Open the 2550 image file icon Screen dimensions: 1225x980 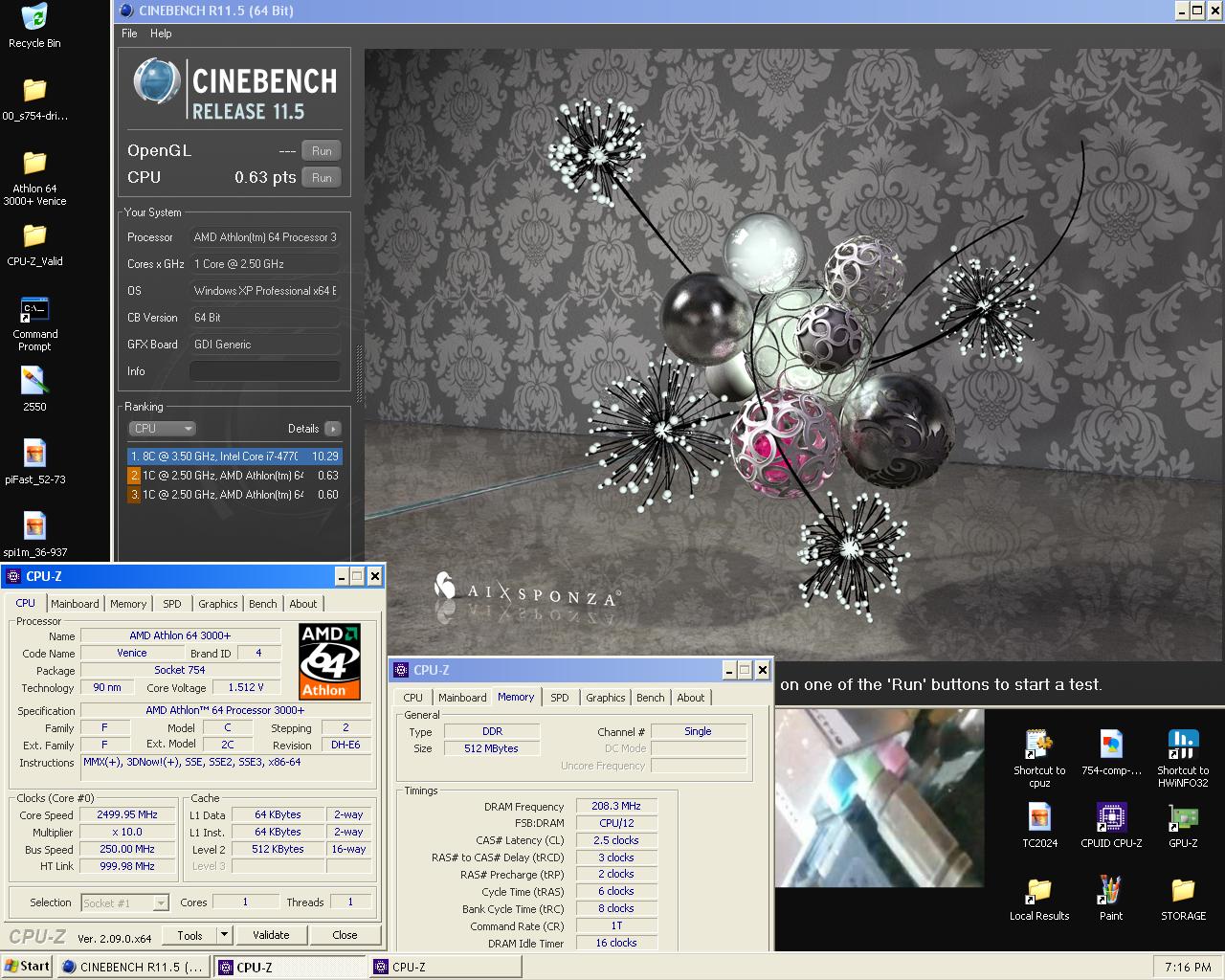[x=34, y=381]
